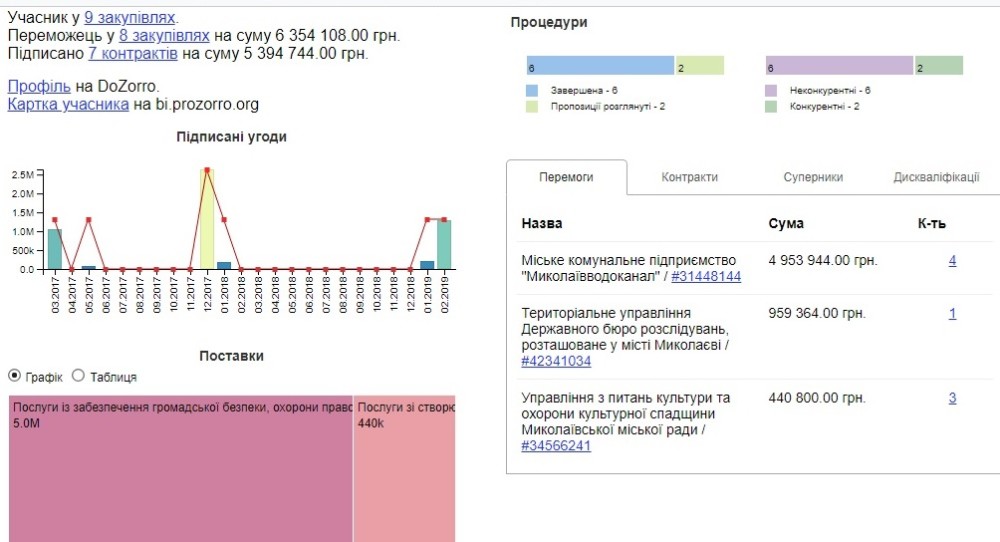The image size is (1000, 542).
Task: Click the 440k treemap block
Action: click(404, 470)
